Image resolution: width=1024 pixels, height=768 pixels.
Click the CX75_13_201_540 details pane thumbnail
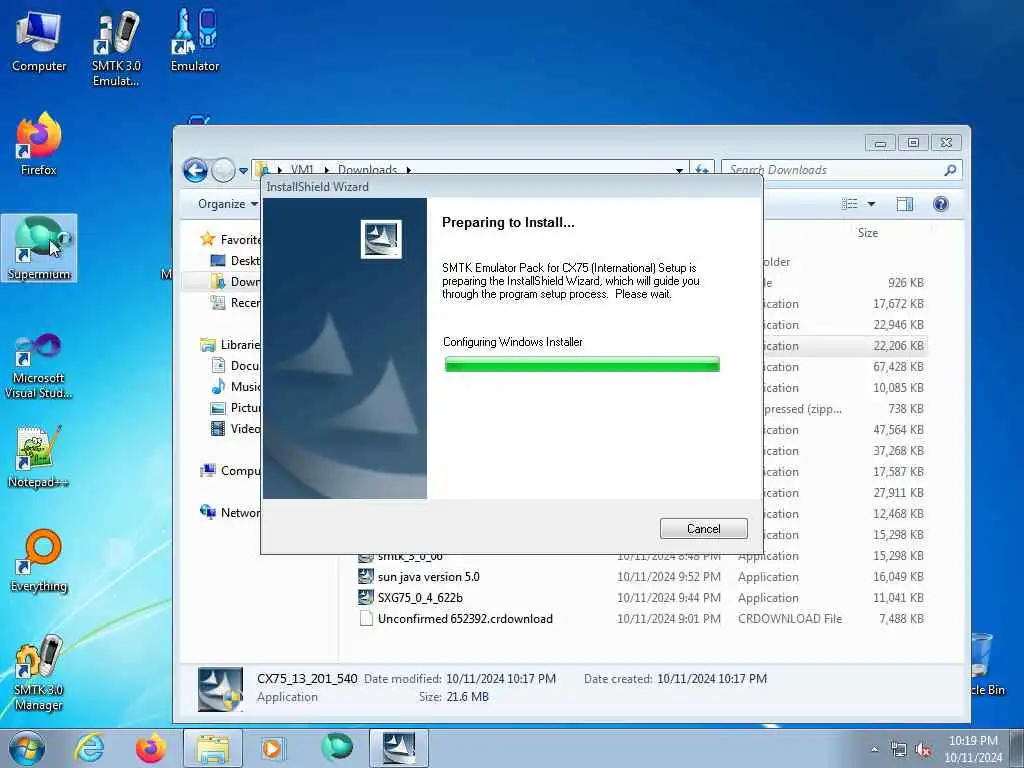pos(220,689)
